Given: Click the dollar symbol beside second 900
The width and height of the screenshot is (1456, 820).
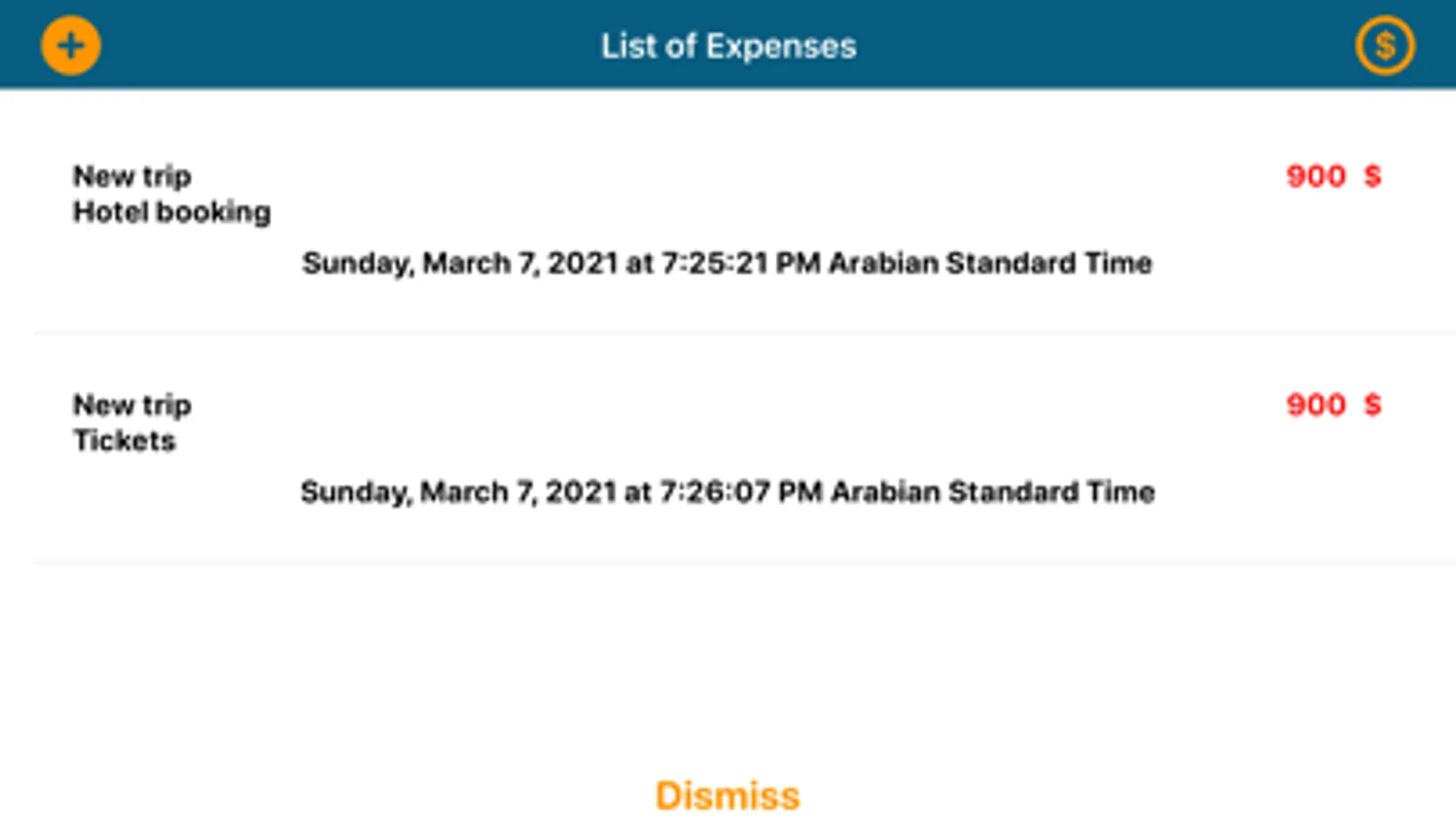Looking at the screenshot, I should click(1372, 405).
